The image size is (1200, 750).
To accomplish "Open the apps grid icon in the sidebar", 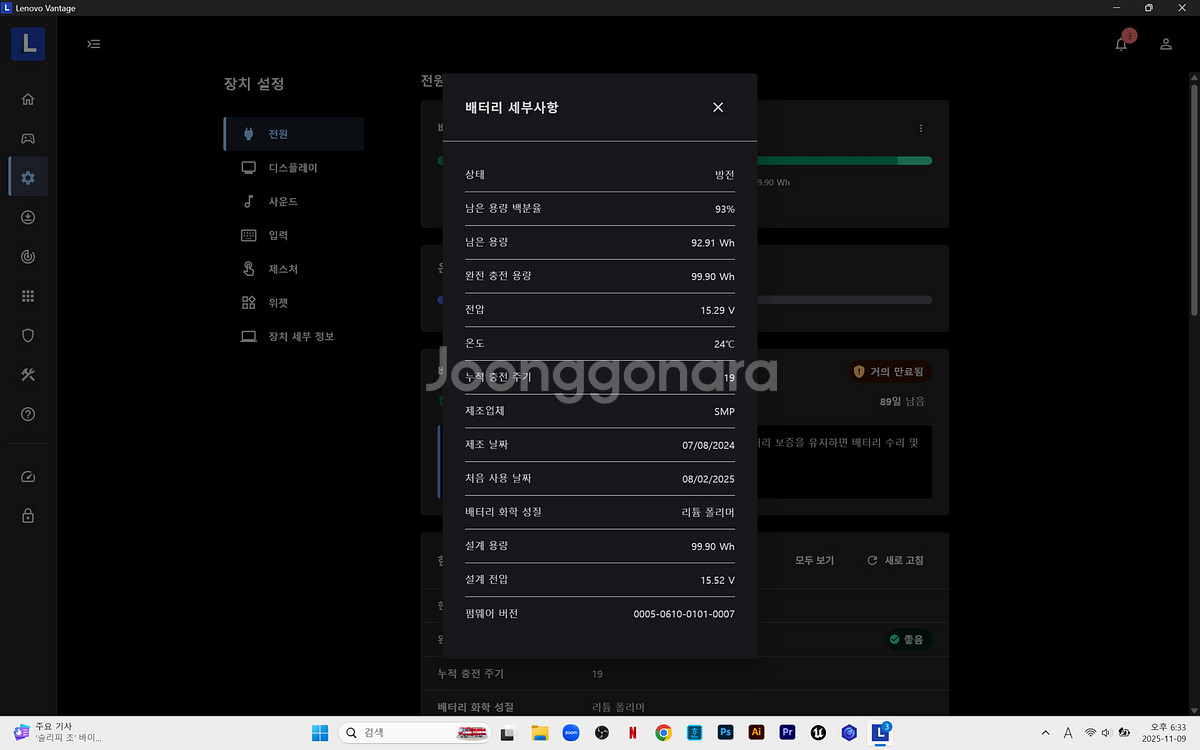I will (x=27, y=295).
